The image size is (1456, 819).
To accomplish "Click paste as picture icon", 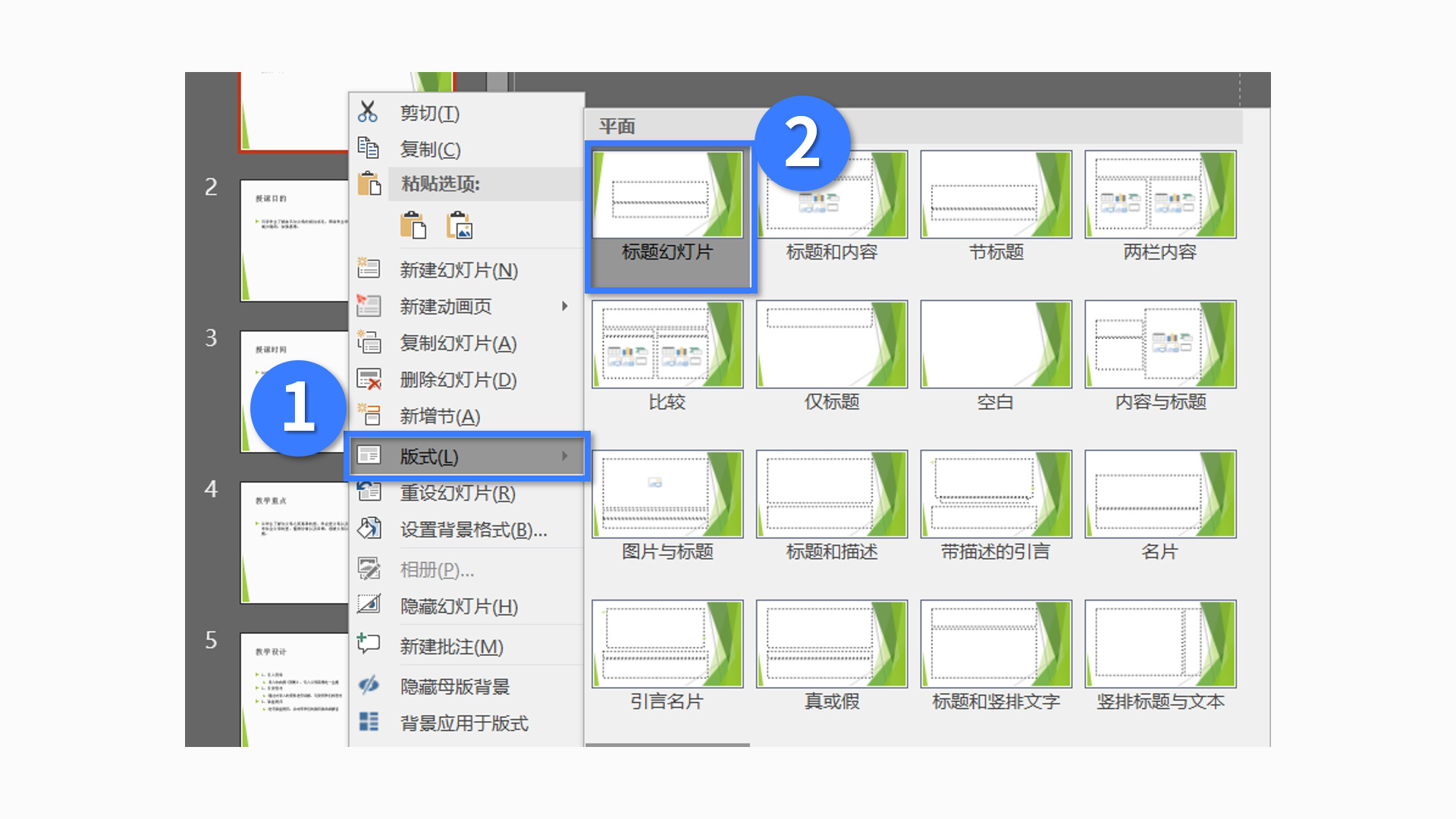I will [460, 225].
